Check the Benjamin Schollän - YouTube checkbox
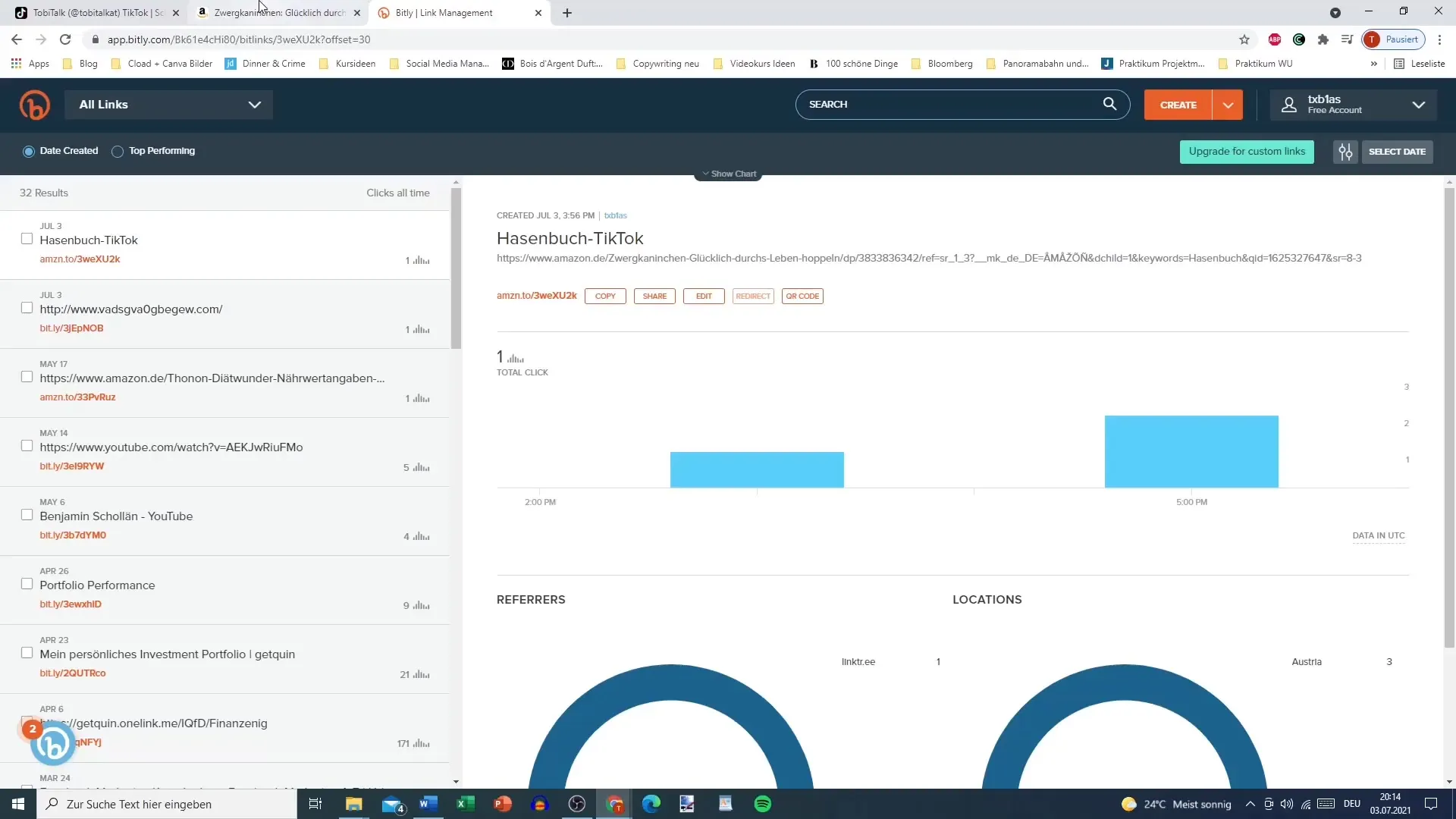Viewport: 1456px width, 819px height. [x=27, y=515]
